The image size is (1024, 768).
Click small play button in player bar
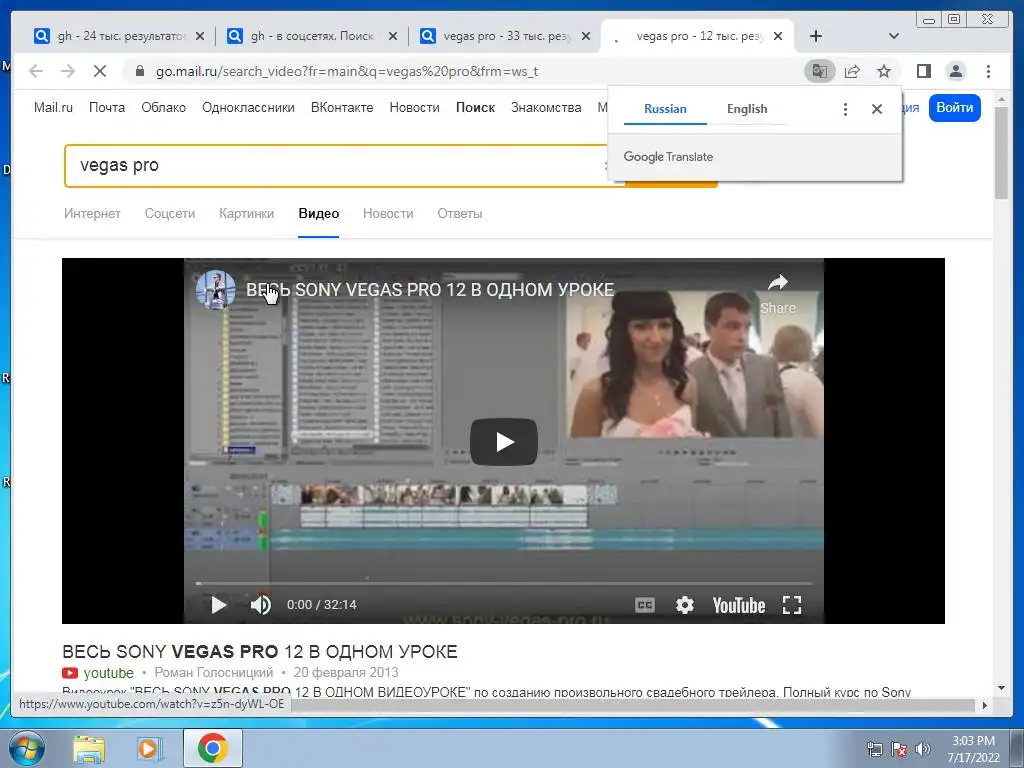pyautogui.click(x=219, y=605)
